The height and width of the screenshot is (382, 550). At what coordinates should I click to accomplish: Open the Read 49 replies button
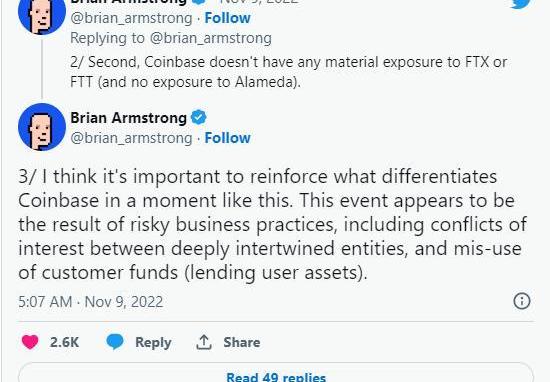click(276, 373)
